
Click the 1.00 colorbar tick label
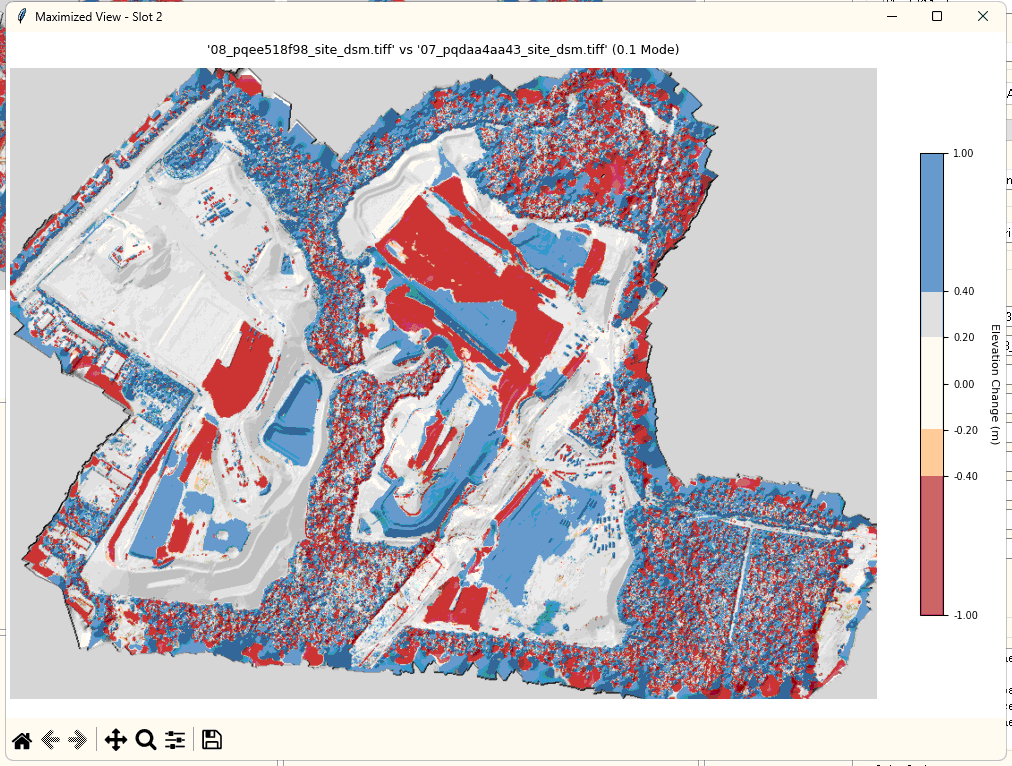(x=963, y=154)
